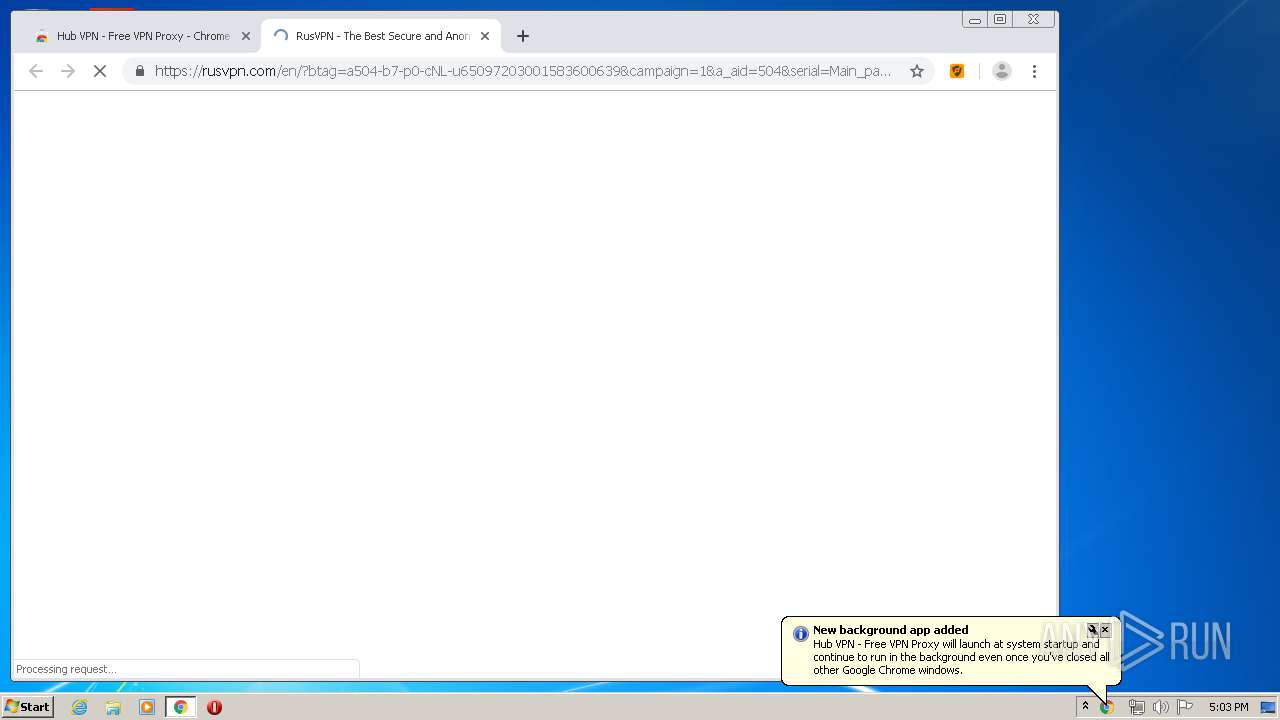Open Windows Media Player from taskbar
Image resolution: width=1280 pixels, height=720 pixels.
[147, 707]
